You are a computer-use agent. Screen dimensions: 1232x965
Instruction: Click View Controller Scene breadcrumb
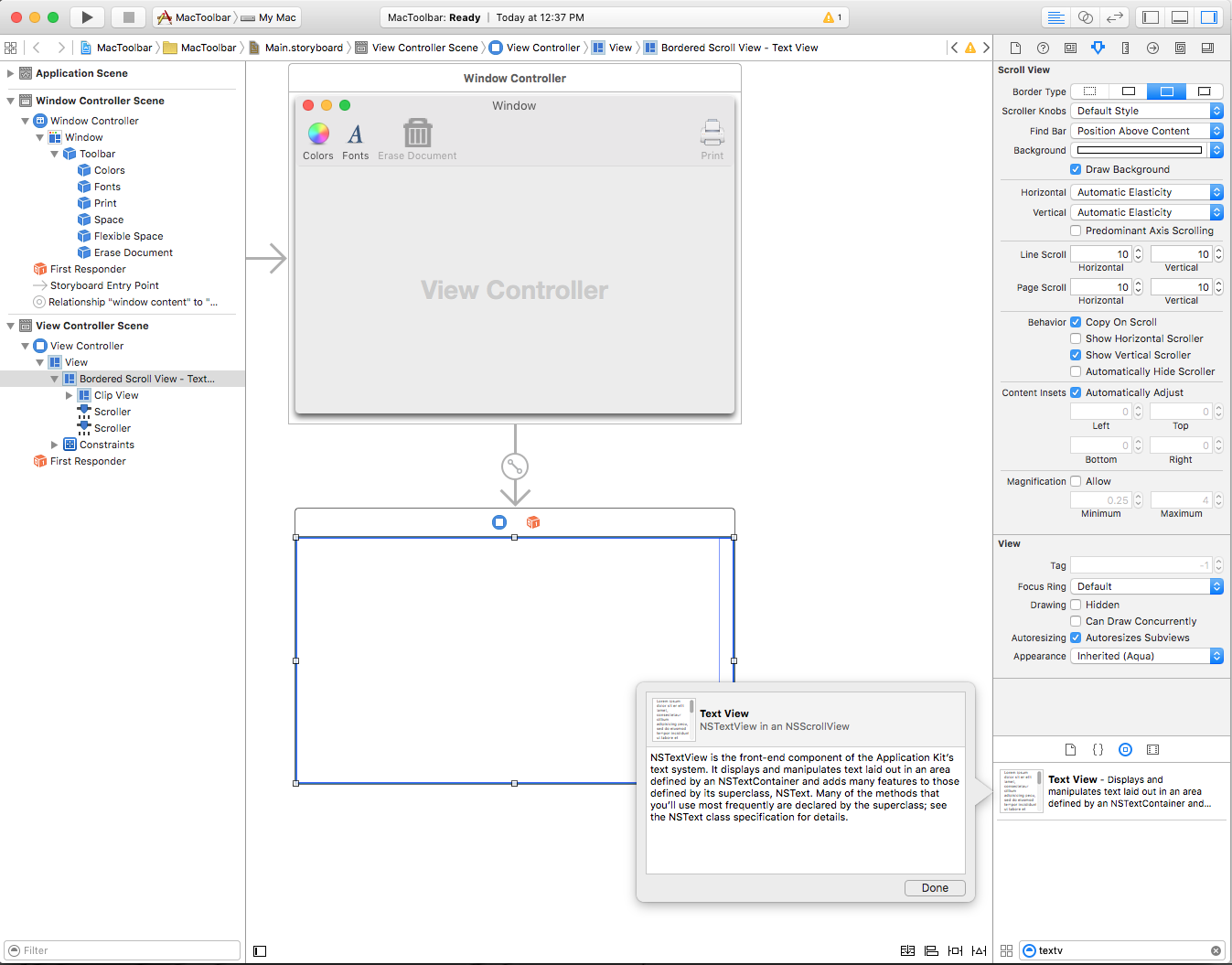(x=417, y=48)
